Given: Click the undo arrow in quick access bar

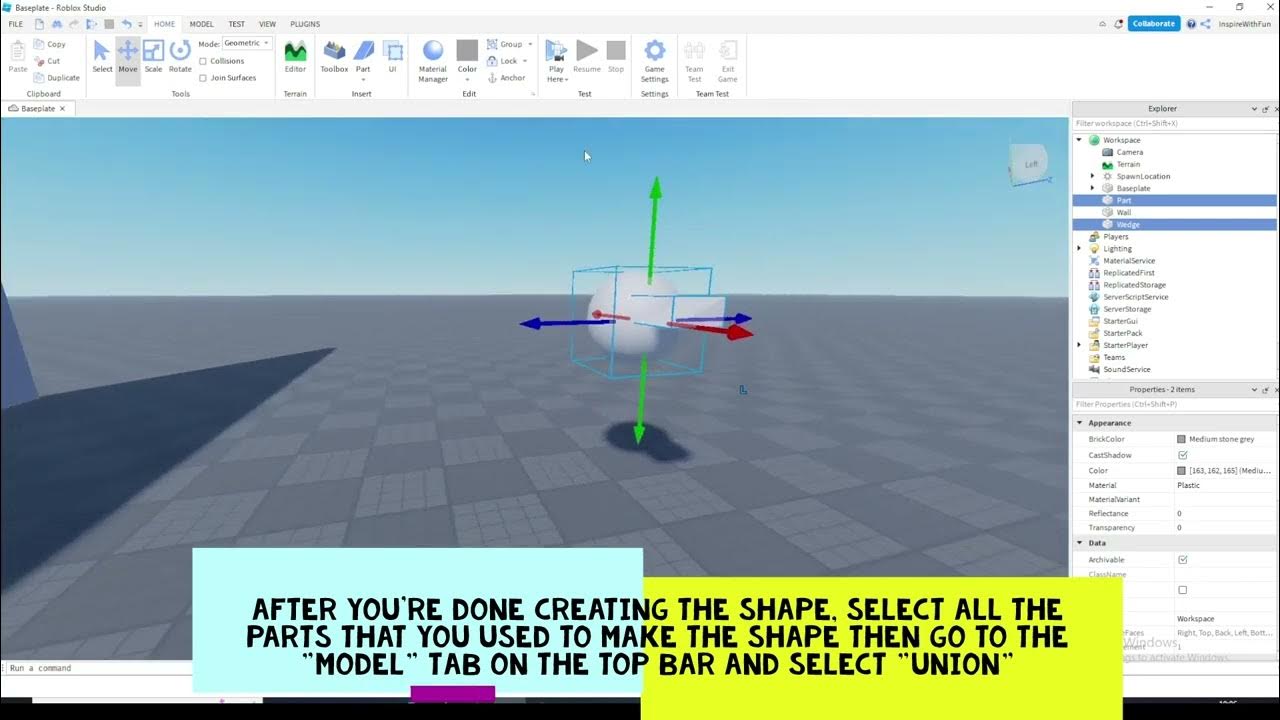Looking at the screenshot, I should (x=126, y=24).
